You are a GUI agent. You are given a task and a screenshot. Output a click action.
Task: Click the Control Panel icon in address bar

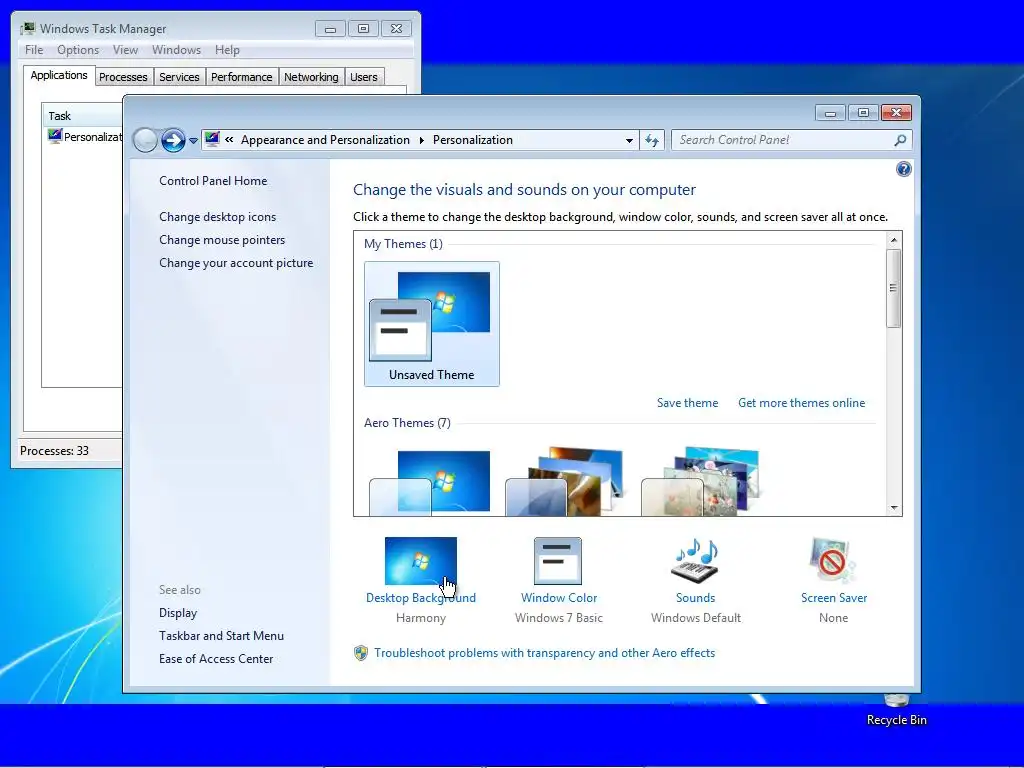tap(212, 139)
